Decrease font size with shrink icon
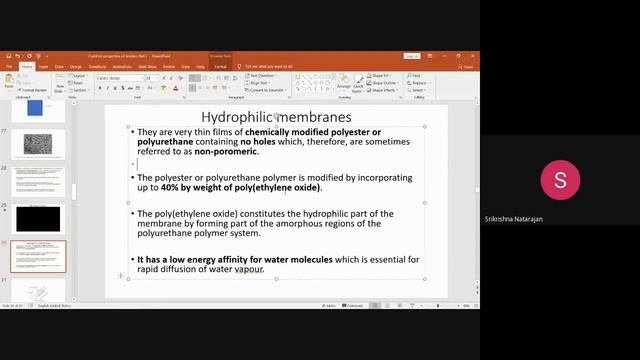Viewport: 640px width, 360px height. 171,78
